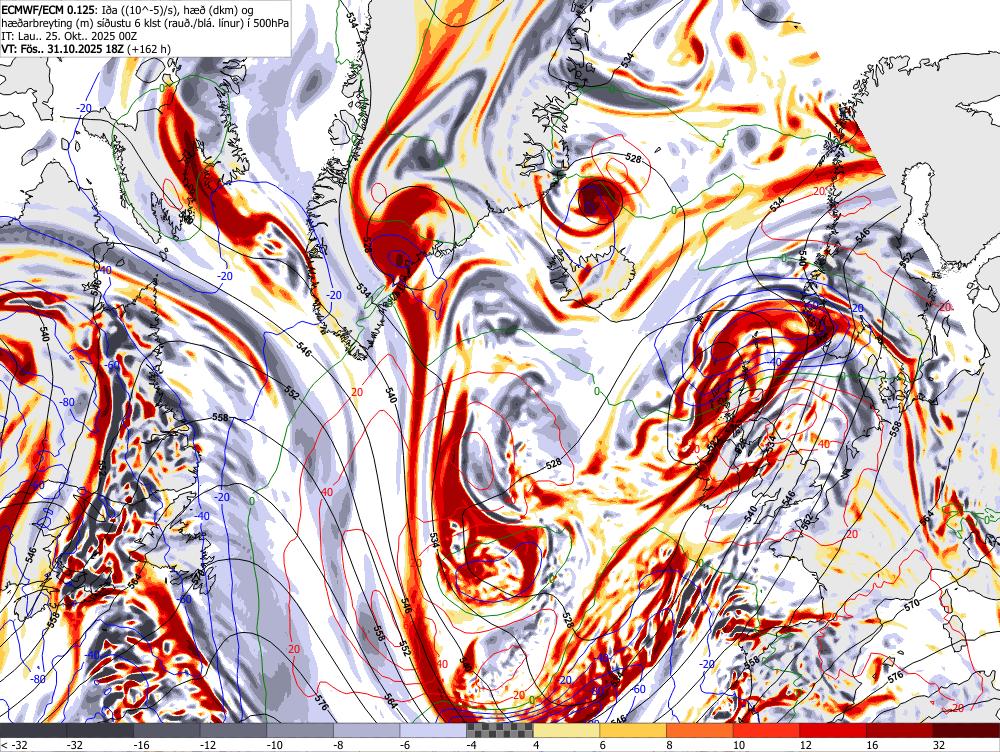The image size is (1000, 752).
Task: Select the legend swatch labeled -32
Action: coord(100,730)
